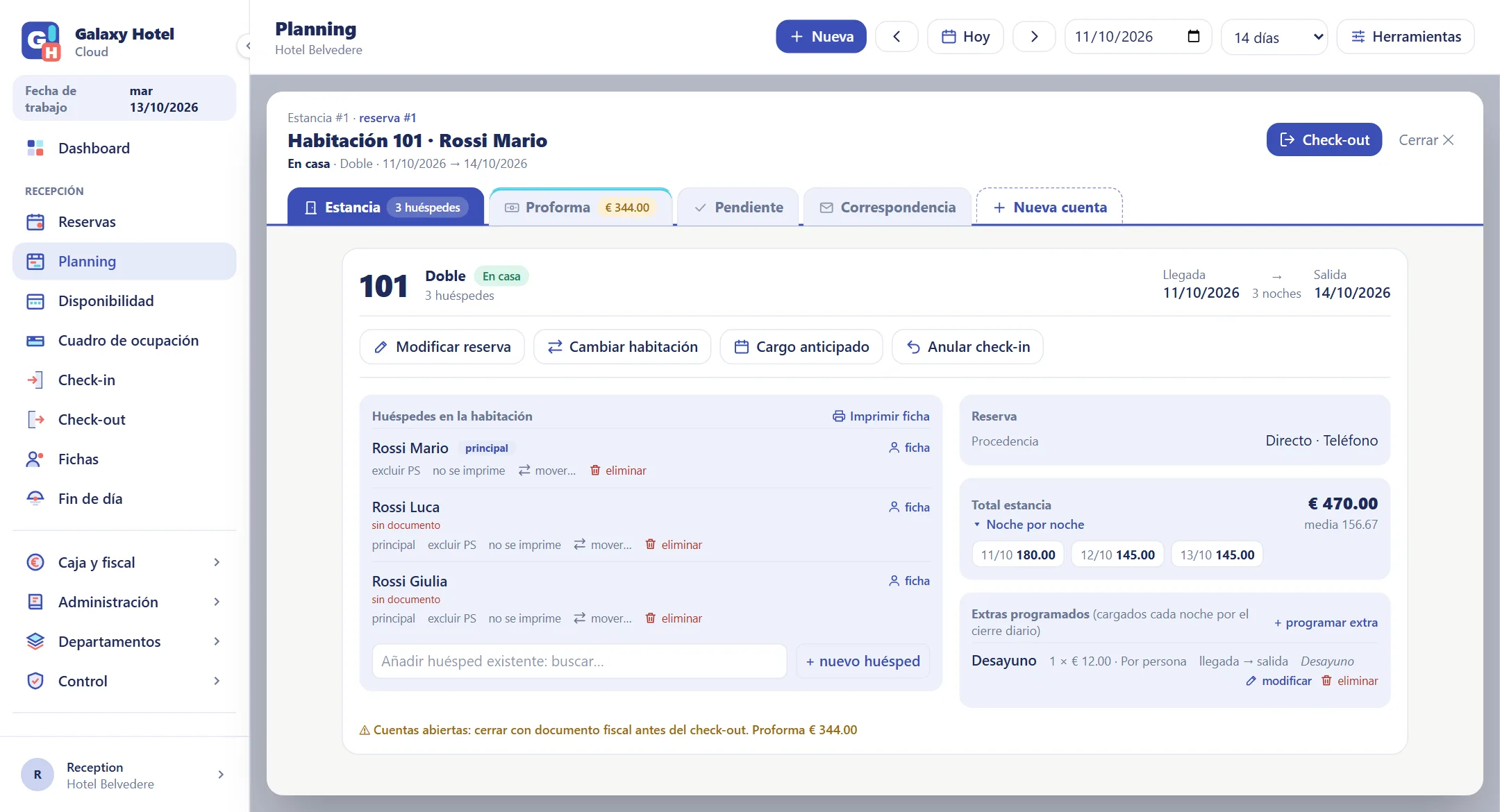This screenshot has height=812, width=1500.
Task: Open the Dashboard sidebar icon
Action: pyautogui.click(x=35, y=148)
